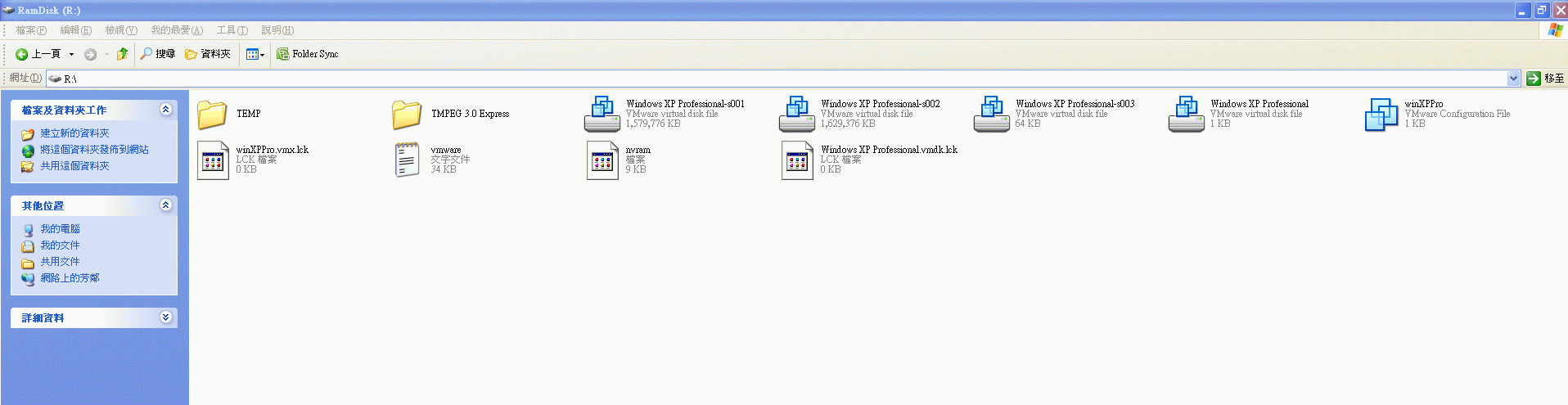
Task: Go to 共用文件
Action: pos(60,262)
